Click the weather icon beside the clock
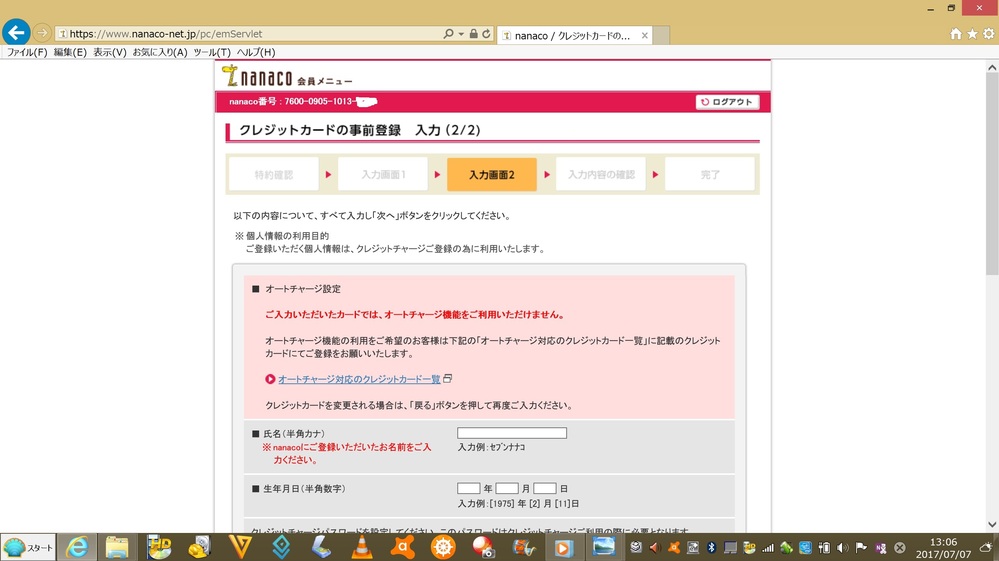 [x=986, y=548]
